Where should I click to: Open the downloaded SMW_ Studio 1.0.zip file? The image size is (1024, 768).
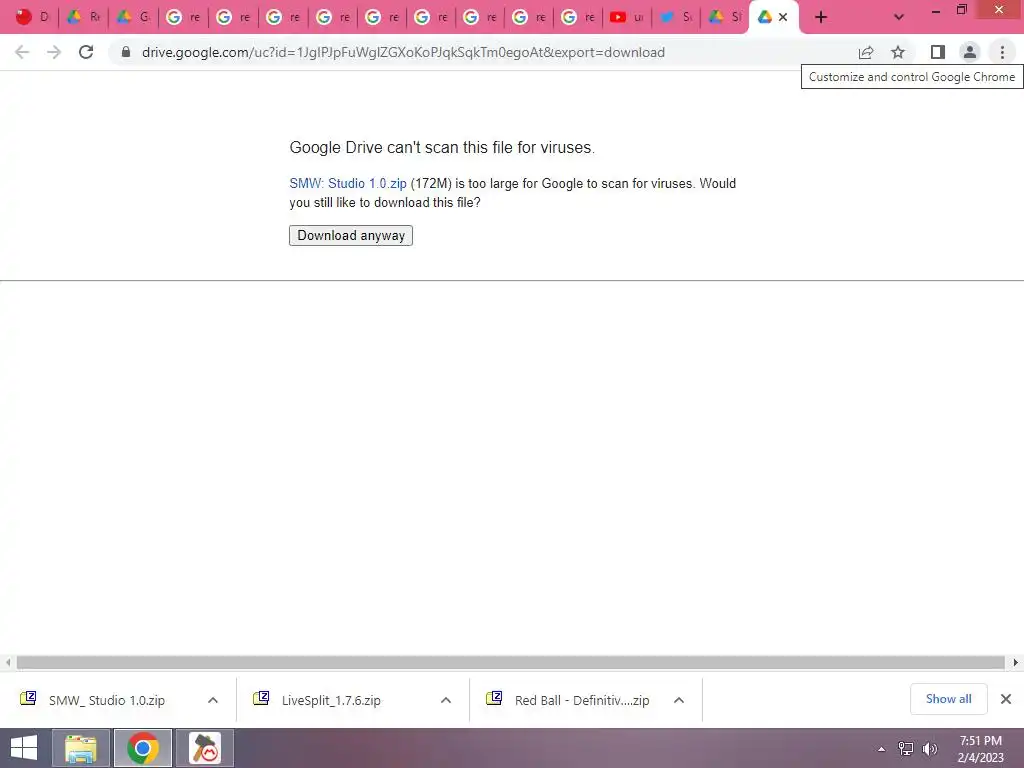(x=106, y=701)
